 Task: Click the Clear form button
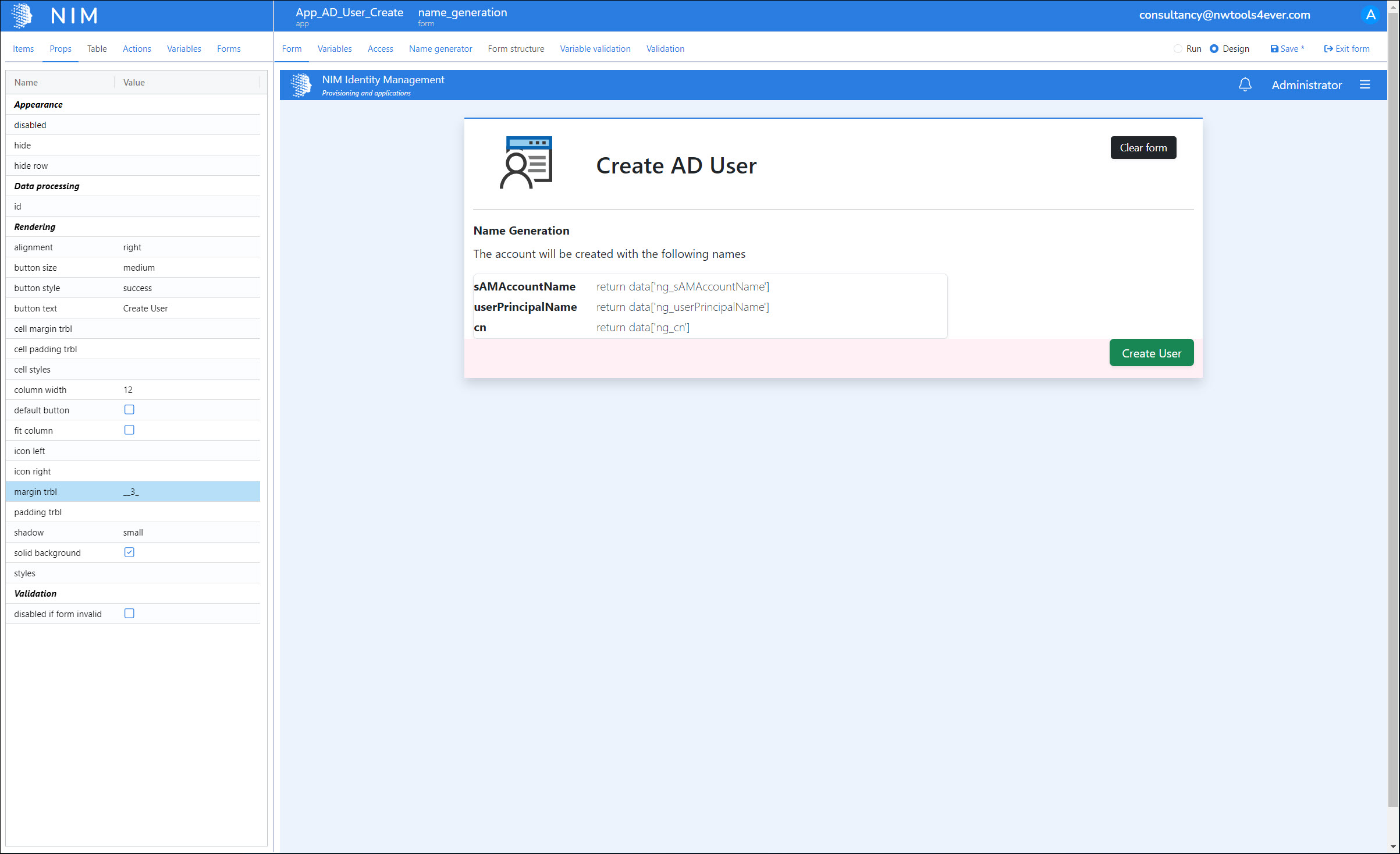(1143, 148)
